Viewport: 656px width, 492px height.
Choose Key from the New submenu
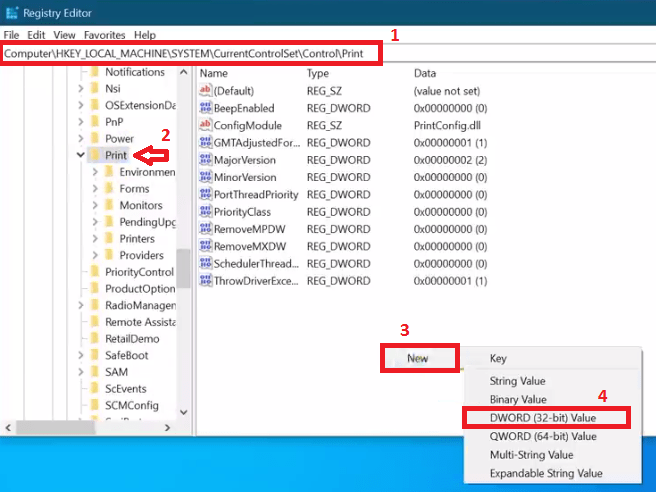click(552, 359)
